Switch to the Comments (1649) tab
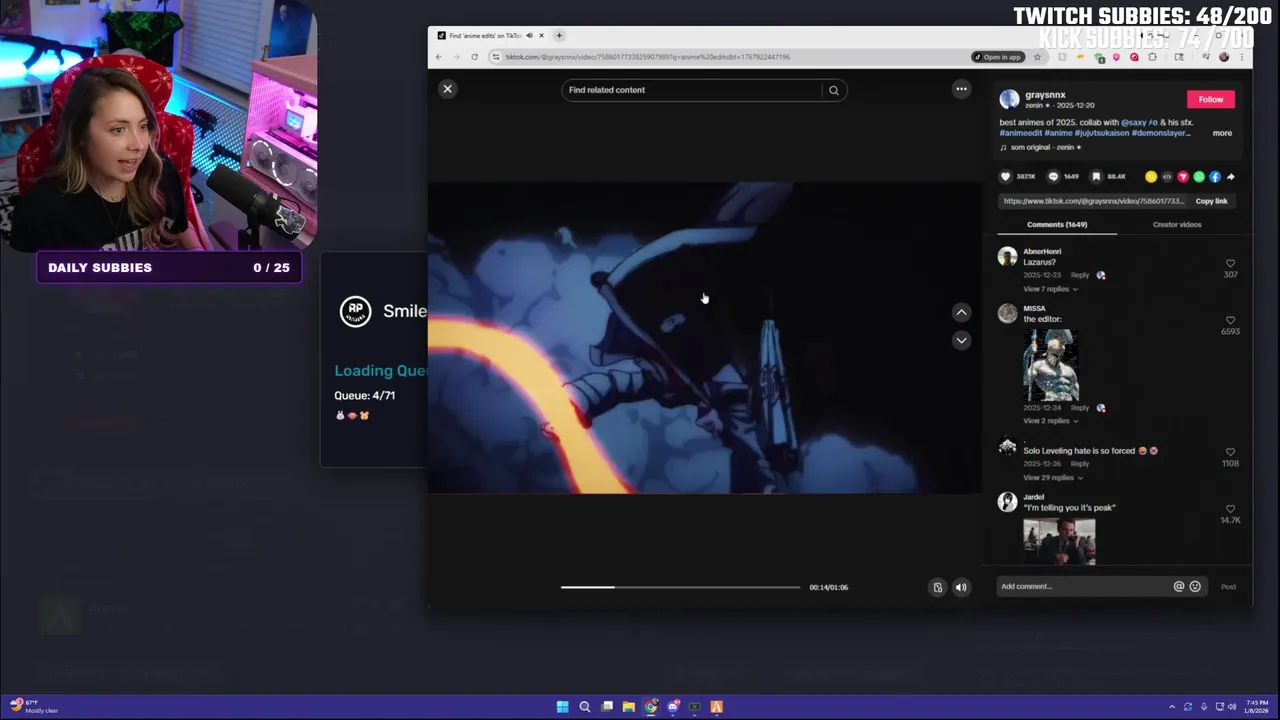This screenshot has height=720, width=1280. click(x=1057, y=224)
